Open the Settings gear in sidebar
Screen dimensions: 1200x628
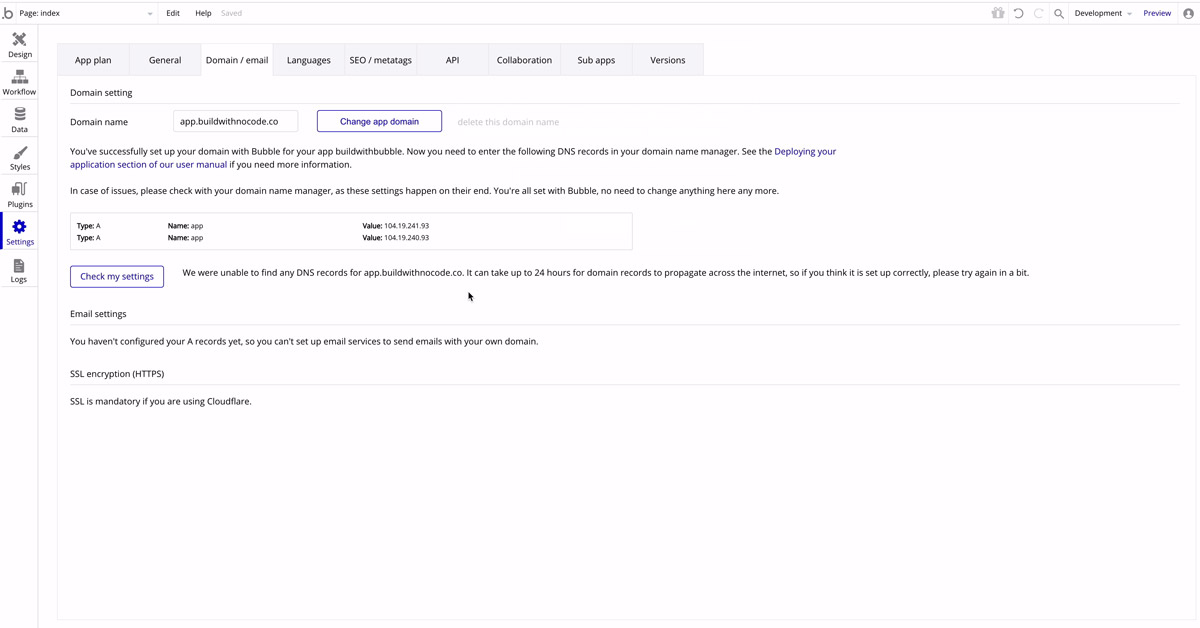(19, 233)
